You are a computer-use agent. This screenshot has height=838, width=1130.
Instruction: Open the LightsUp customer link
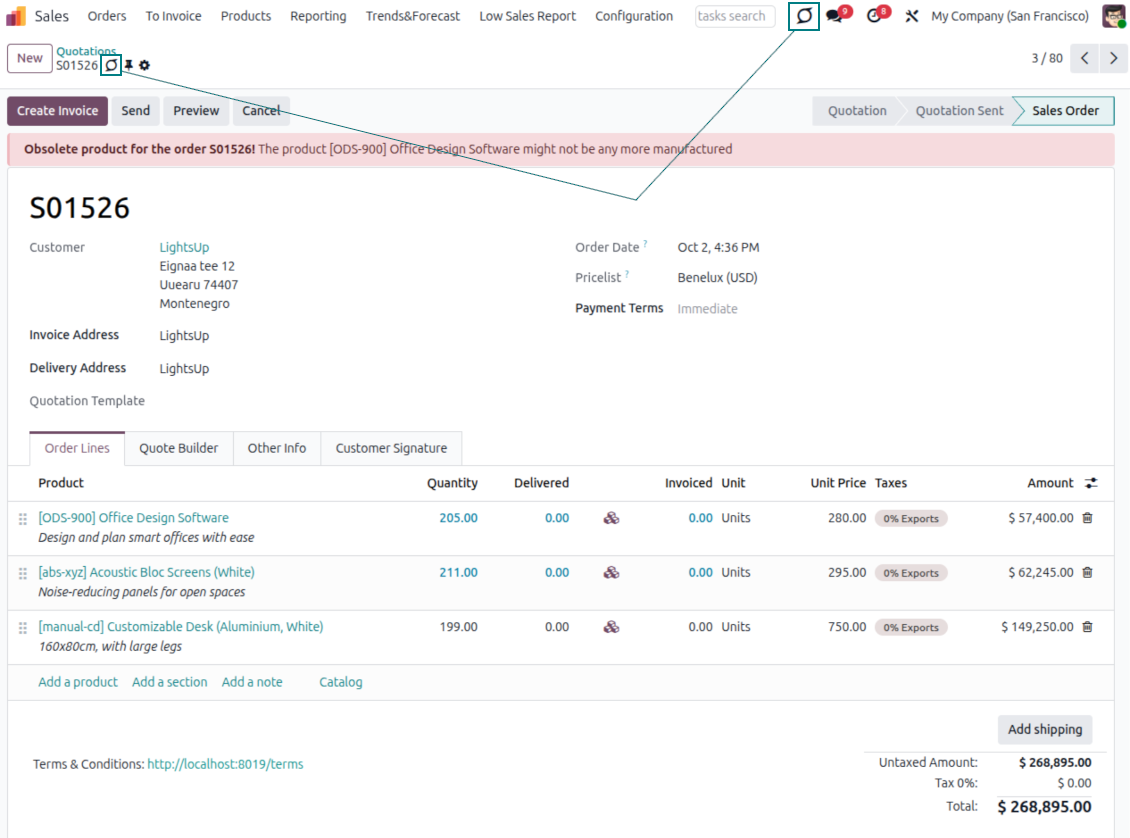point(184,247)
